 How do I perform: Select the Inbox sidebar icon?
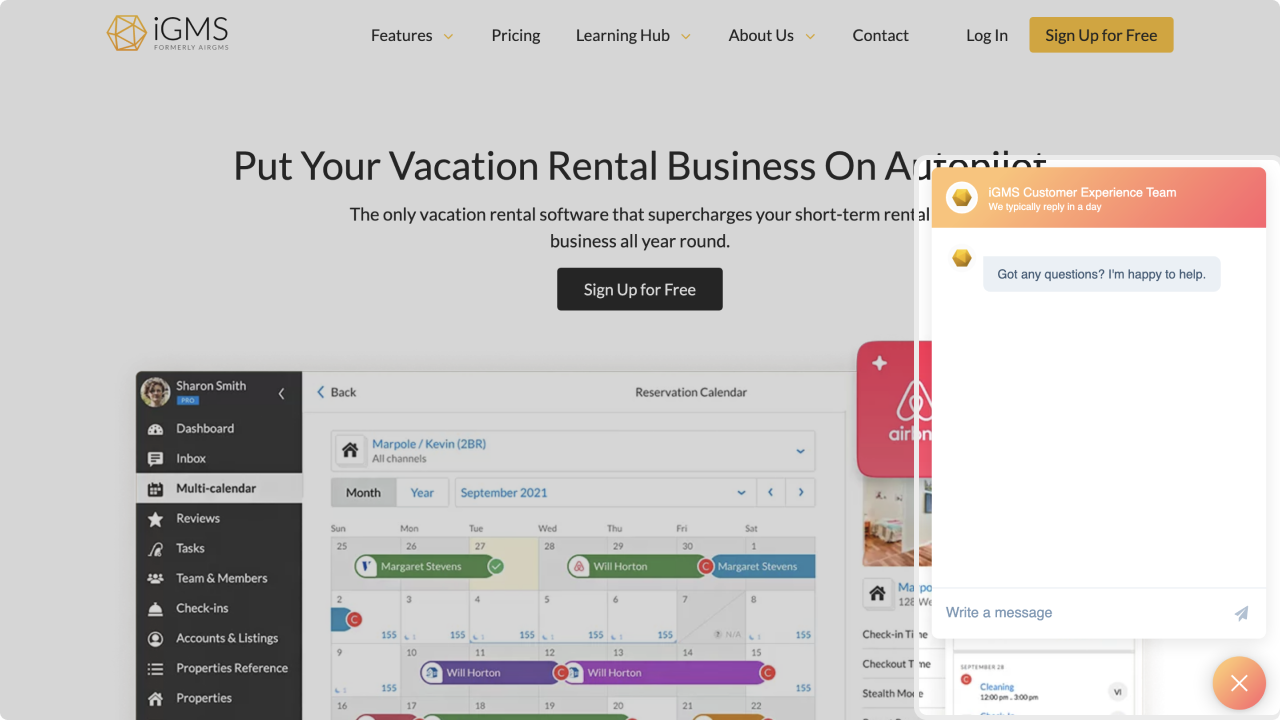[155, 459]
